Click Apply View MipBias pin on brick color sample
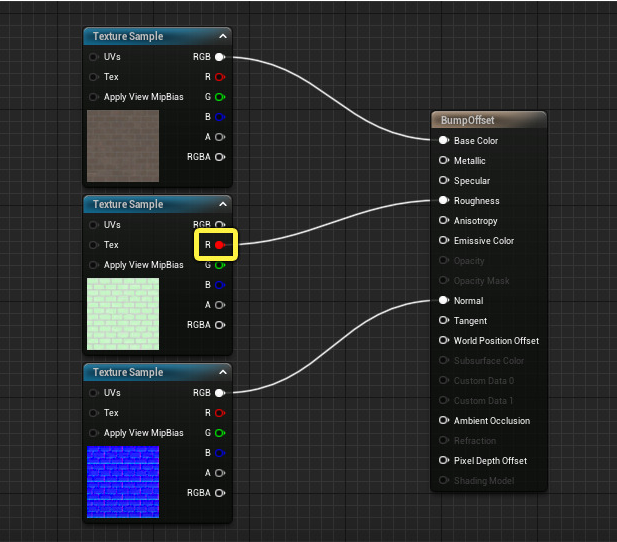The width and height of the screenshot is (617, 542). [93, 97]
